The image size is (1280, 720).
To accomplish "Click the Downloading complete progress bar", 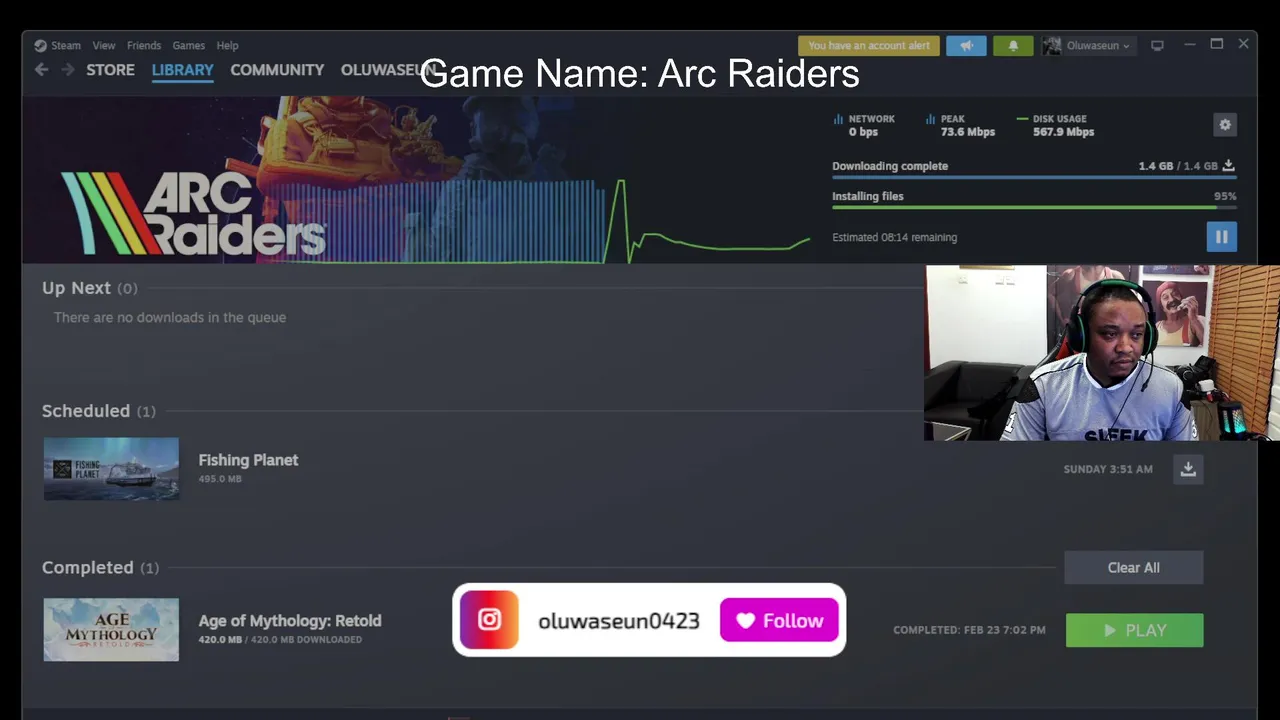I will 1034,177.
